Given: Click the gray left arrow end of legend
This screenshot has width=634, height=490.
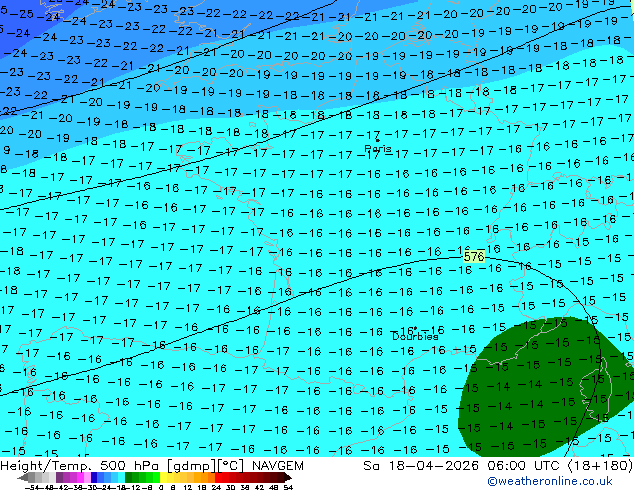Looking at the screenshot, I should (x=22, y=478).
